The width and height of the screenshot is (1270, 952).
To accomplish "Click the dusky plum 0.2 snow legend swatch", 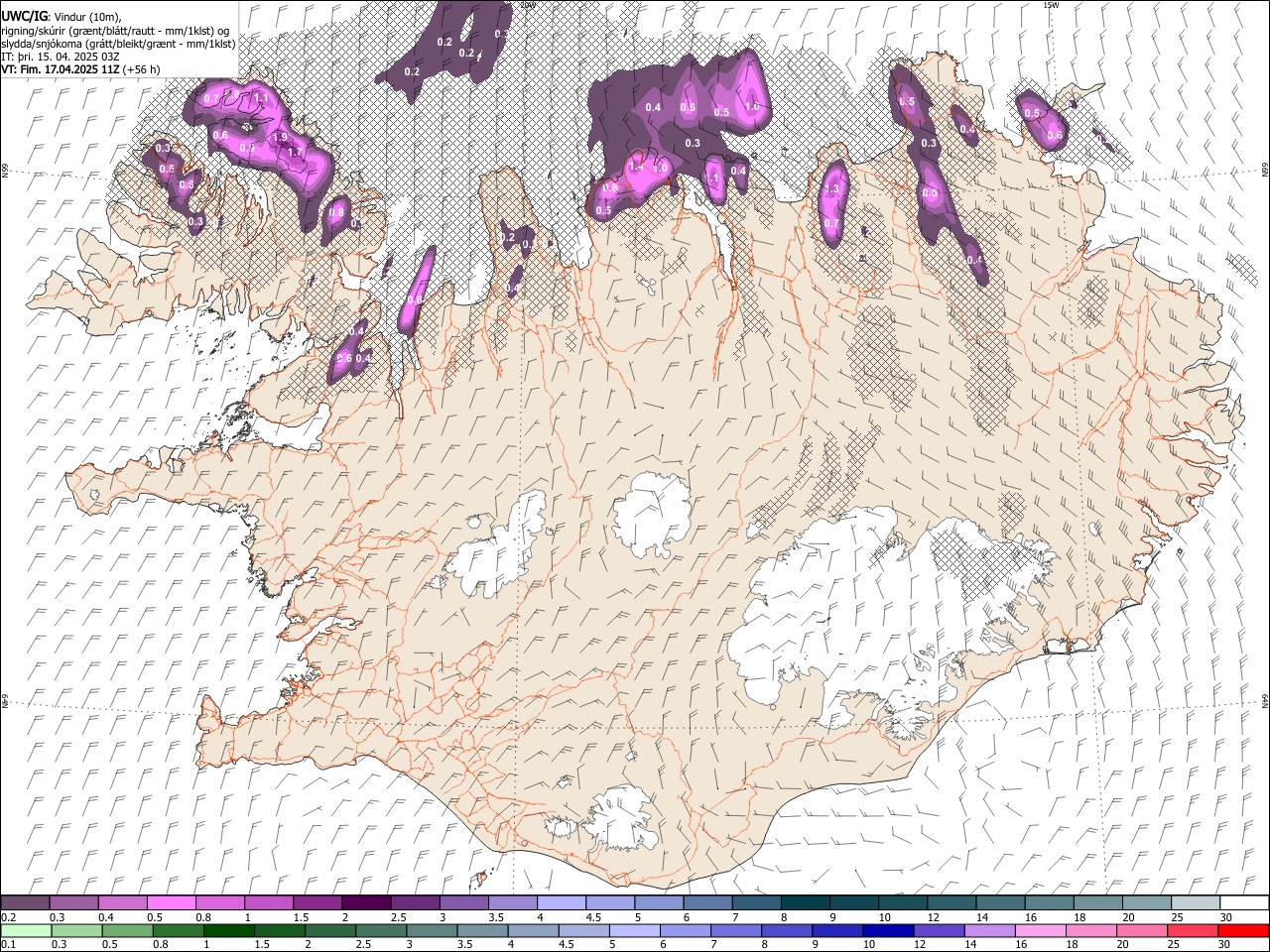I will (x=25, y=902).
